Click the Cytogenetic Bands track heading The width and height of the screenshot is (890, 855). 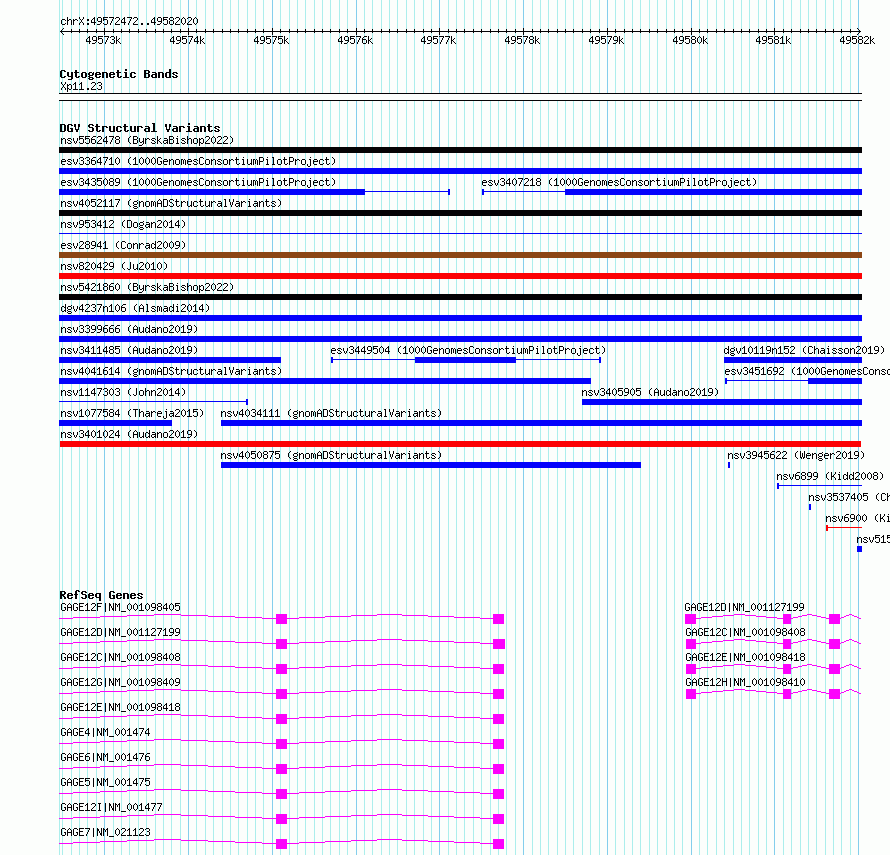(119, 74)
